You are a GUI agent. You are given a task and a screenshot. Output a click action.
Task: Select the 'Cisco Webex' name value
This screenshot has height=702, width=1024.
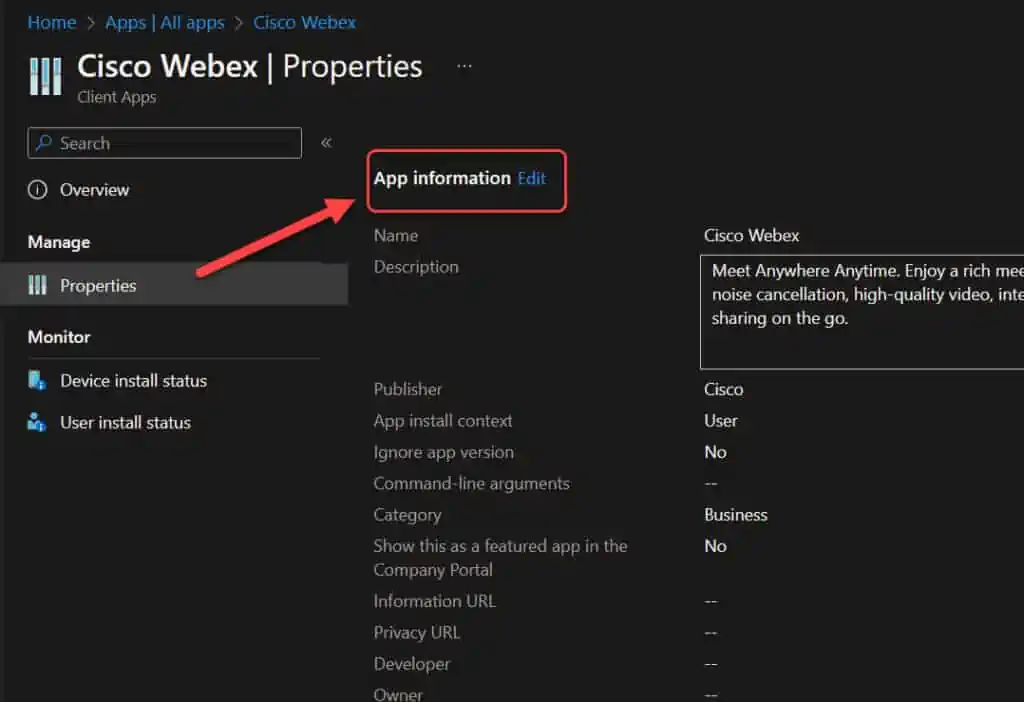coord(752,235)
